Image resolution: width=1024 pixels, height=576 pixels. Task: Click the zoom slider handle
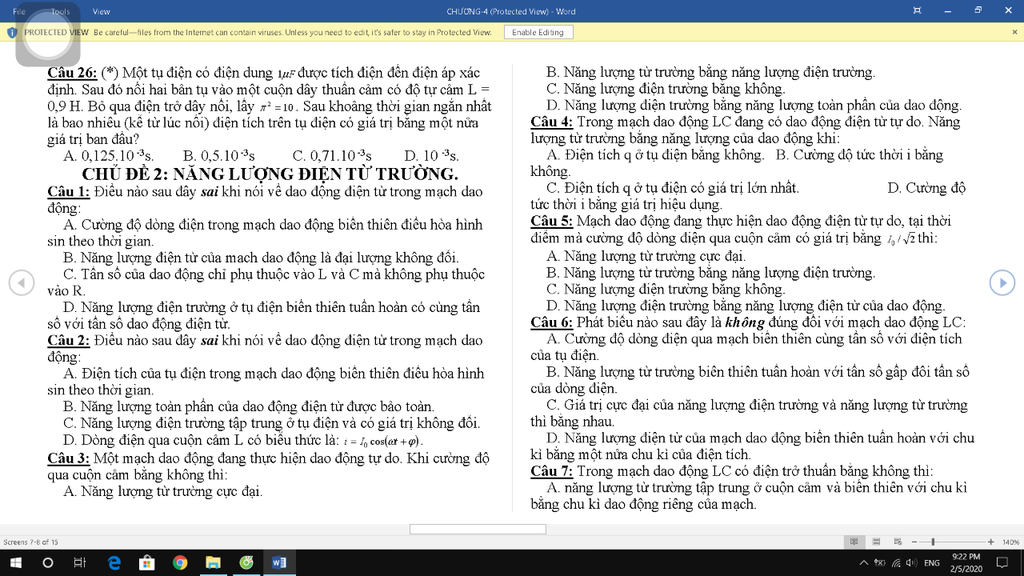[933, 541]
